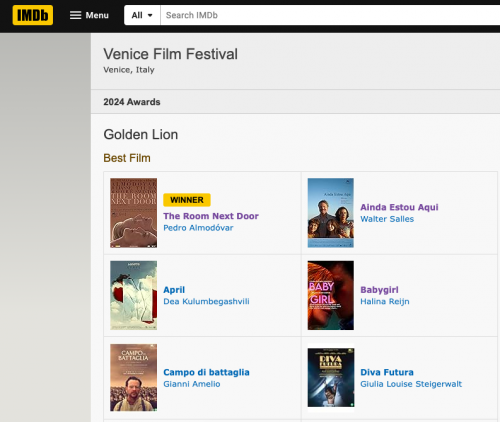Focus the Search IMDb field
This screenshot has width=500, height=422.
click(330, 15)
